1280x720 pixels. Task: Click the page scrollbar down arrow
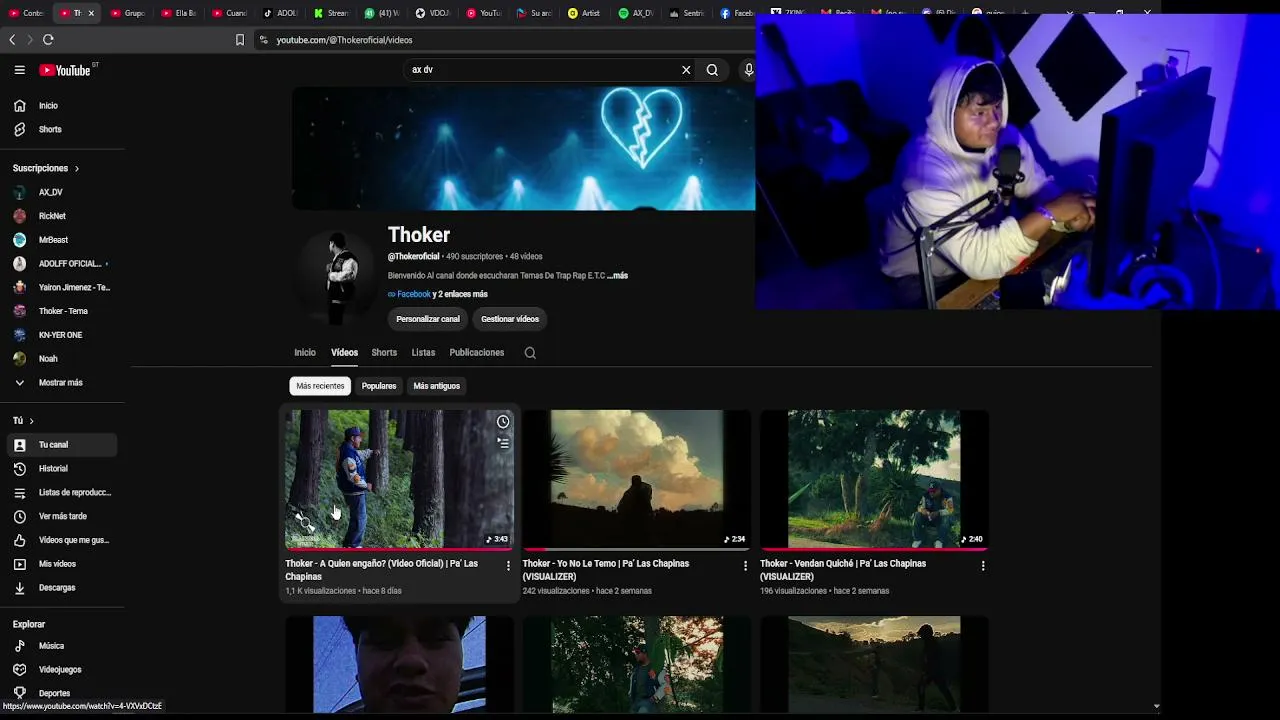point(1156,706)
